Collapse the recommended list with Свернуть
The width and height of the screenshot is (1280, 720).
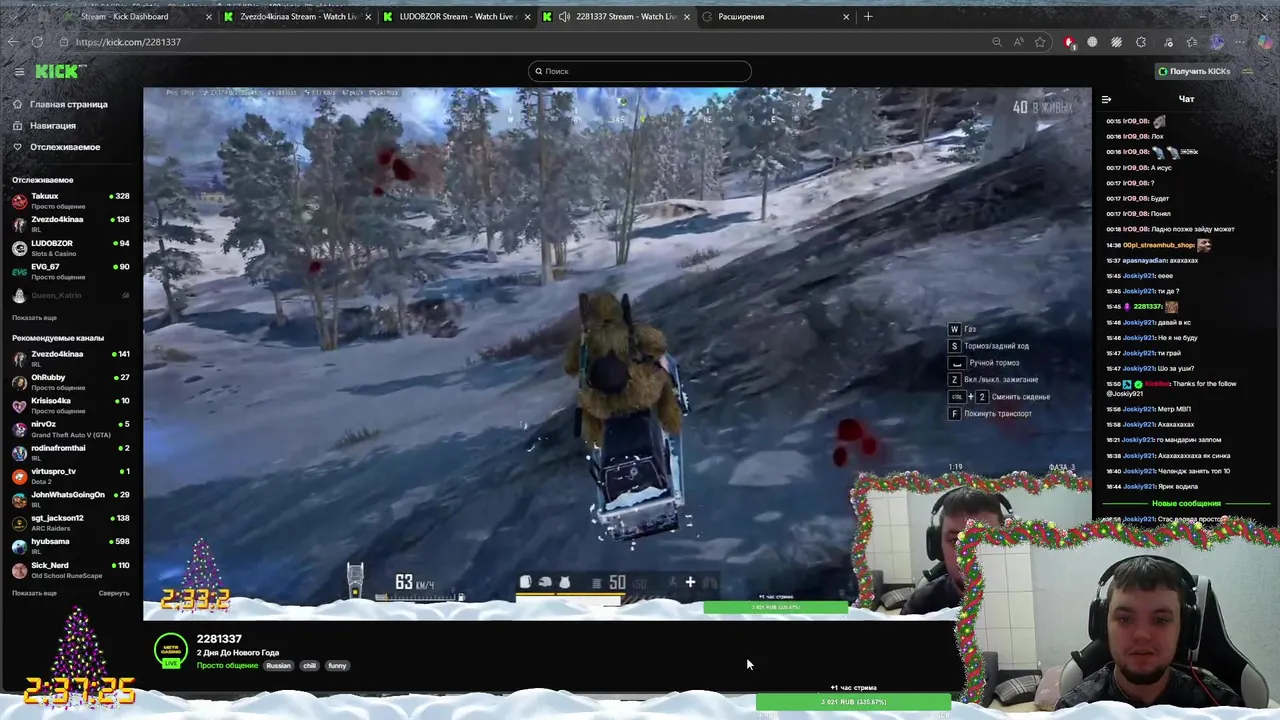(114, 593)
